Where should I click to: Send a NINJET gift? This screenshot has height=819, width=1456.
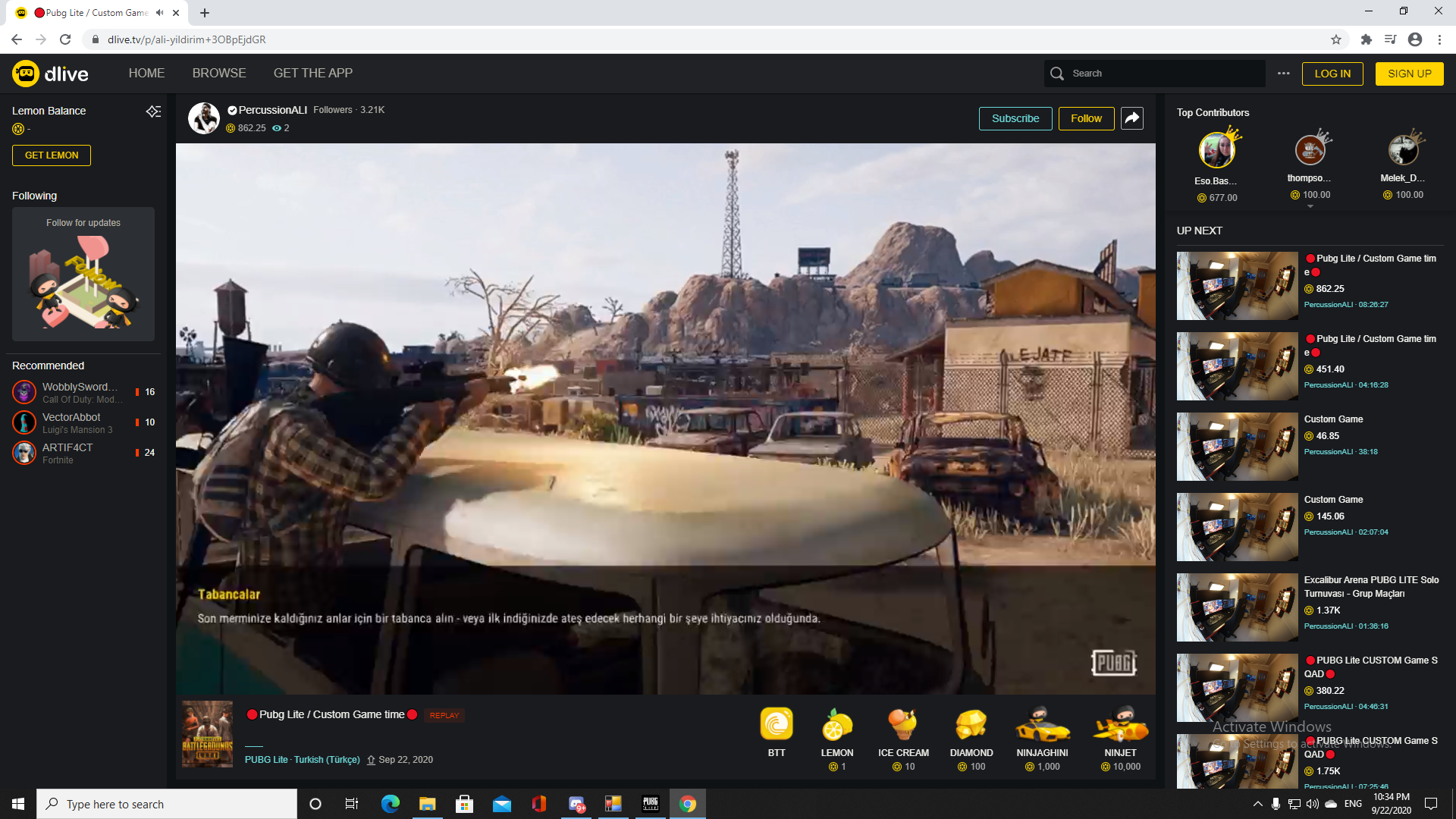(x=1121, y=739)
